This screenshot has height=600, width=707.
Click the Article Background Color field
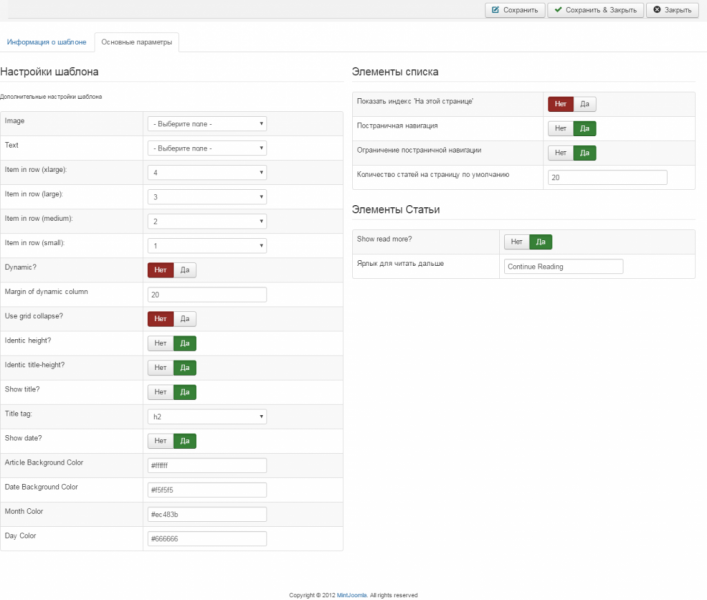coord(207,465)
